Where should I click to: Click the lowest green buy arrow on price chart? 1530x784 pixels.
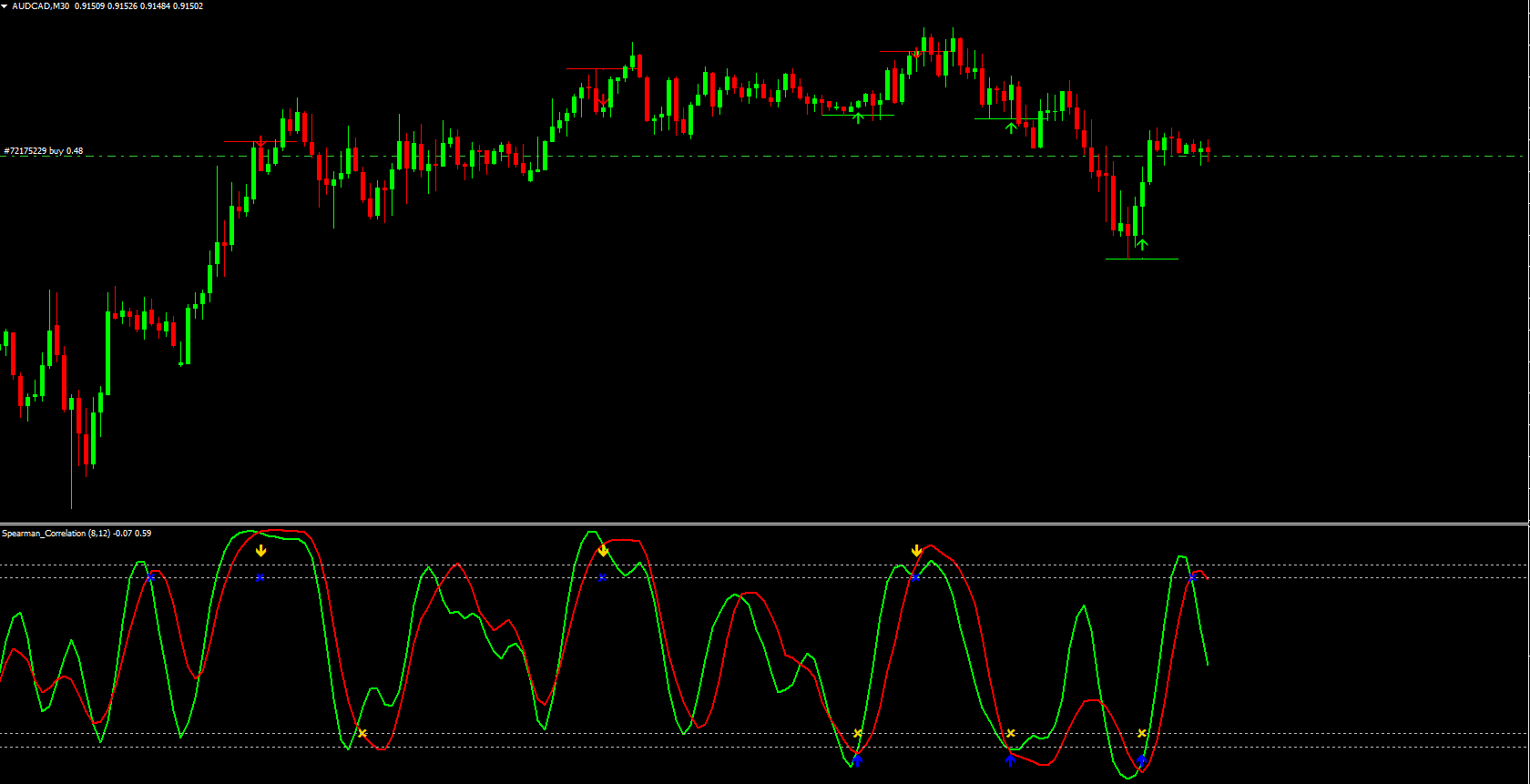tap(1142, 243)
